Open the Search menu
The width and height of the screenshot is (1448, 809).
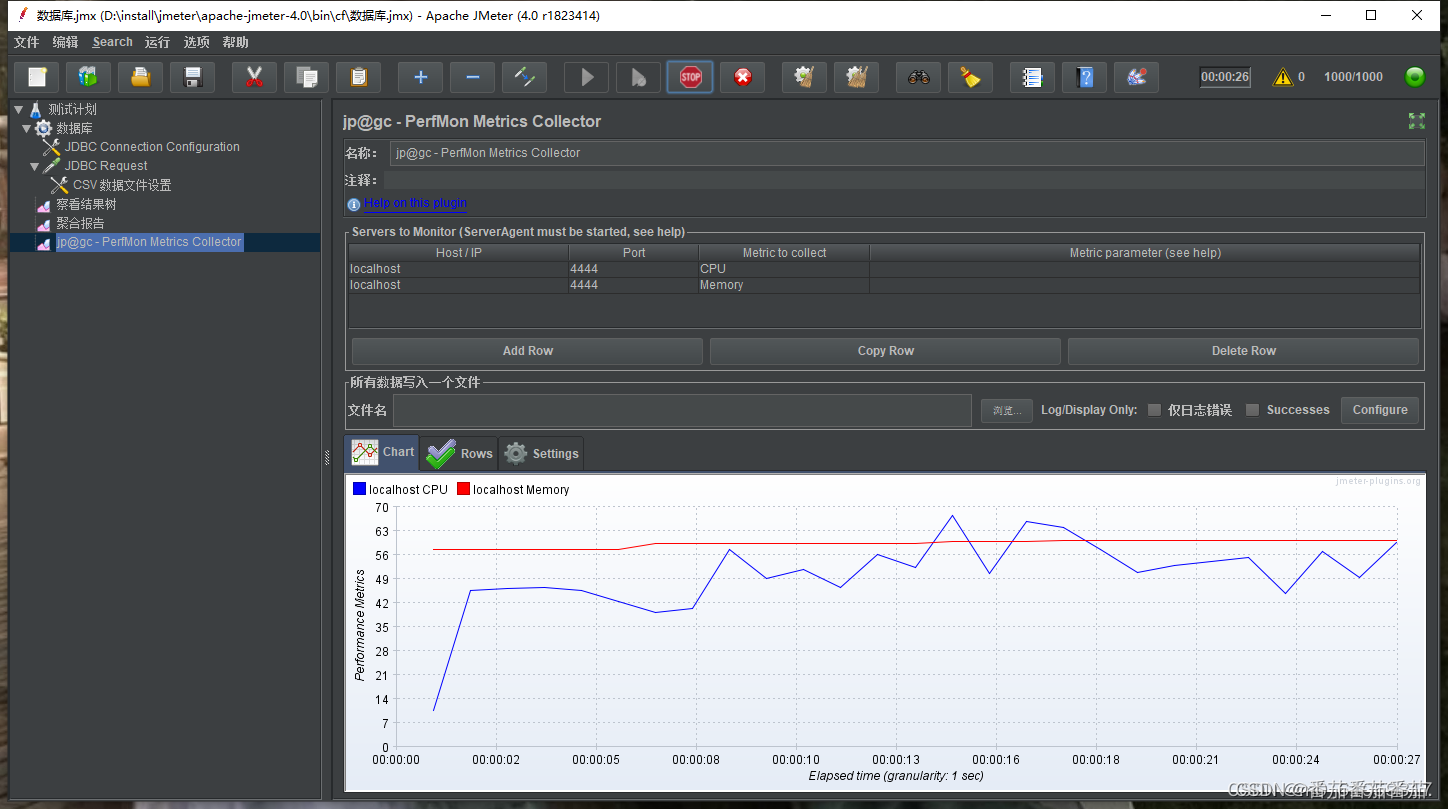coord(112,42)
